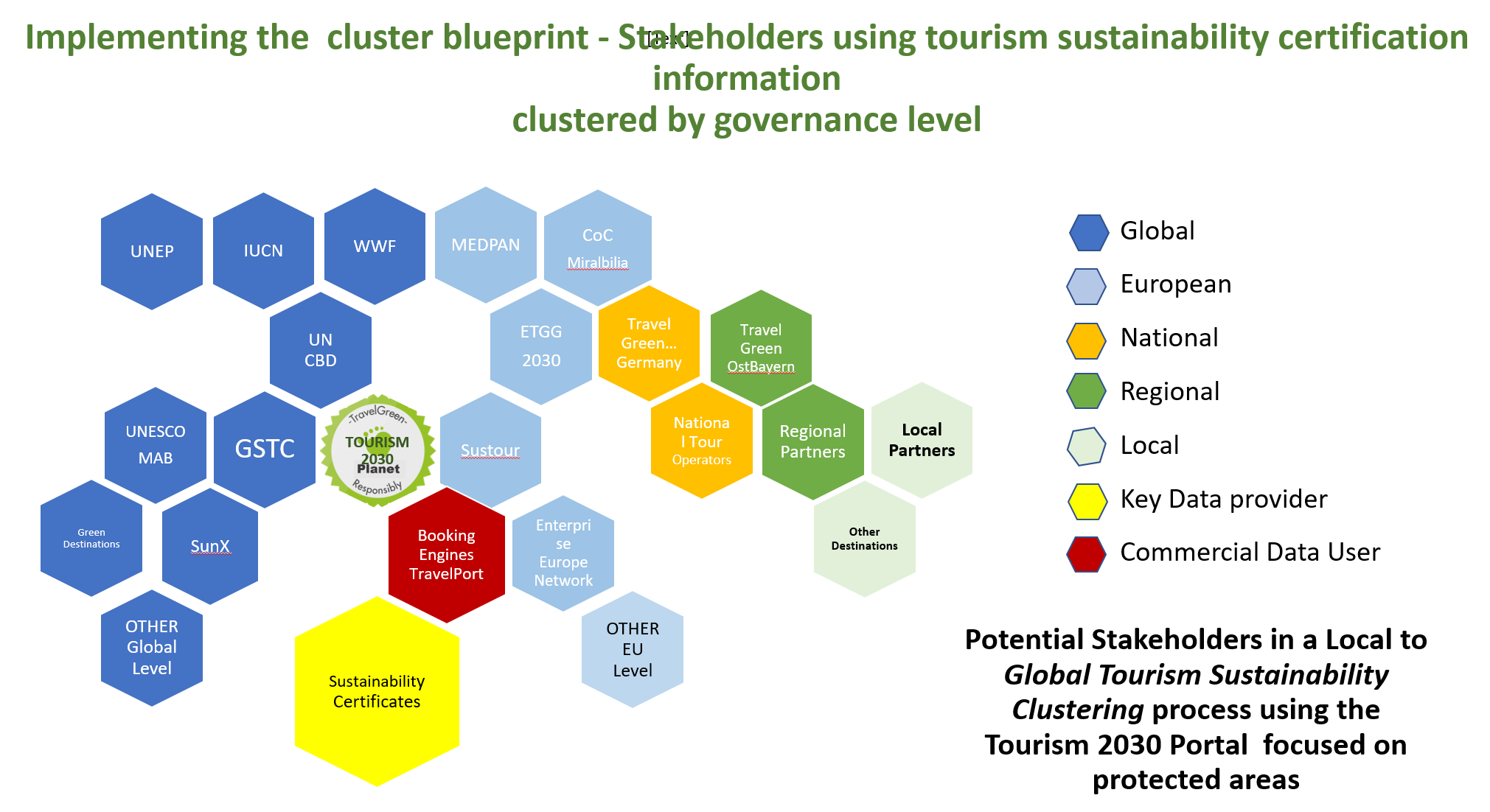Viewport: 1490px width, 812px height.
Task: Select the Sustour hexagon
Action: 490,450
